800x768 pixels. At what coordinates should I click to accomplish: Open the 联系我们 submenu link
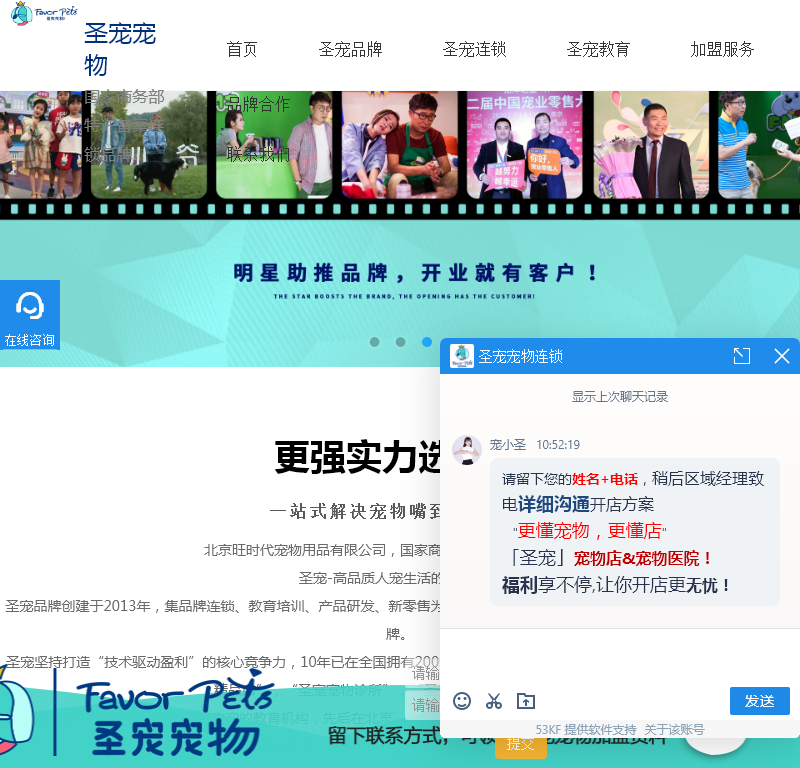click(258, 154)
